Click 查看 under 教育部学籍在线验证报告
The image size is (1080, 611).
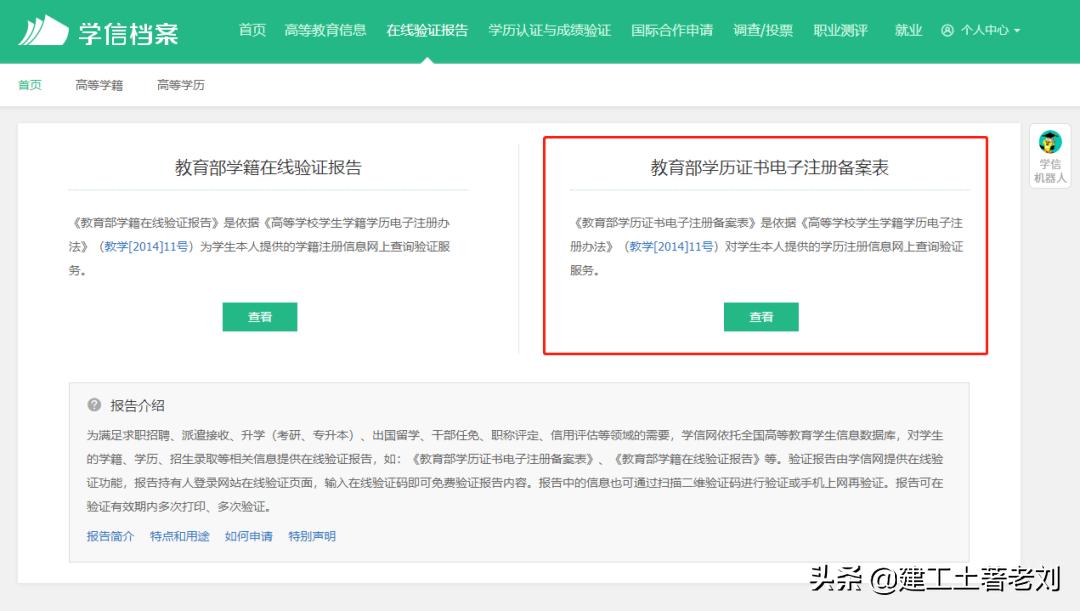tap(259, 317)
